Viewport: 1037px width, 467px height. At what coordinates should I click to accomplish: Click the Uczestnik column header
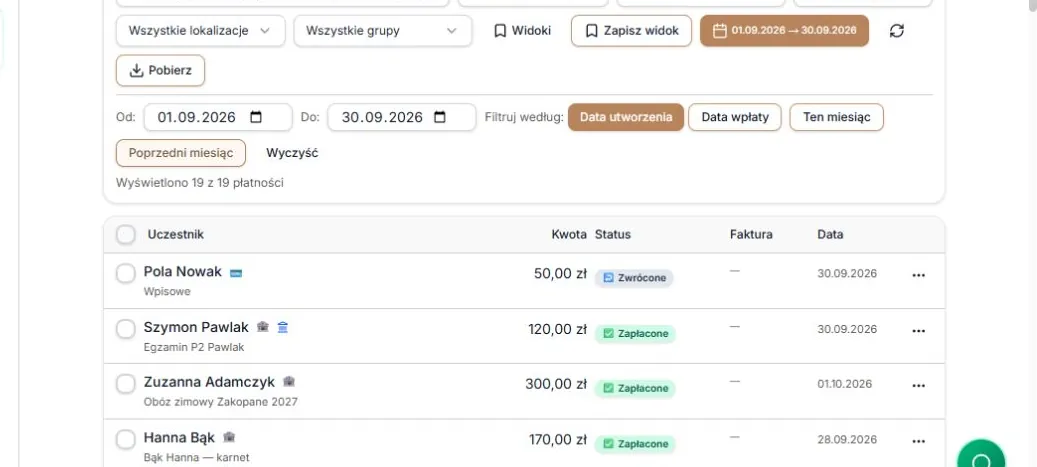pos(176,234)
